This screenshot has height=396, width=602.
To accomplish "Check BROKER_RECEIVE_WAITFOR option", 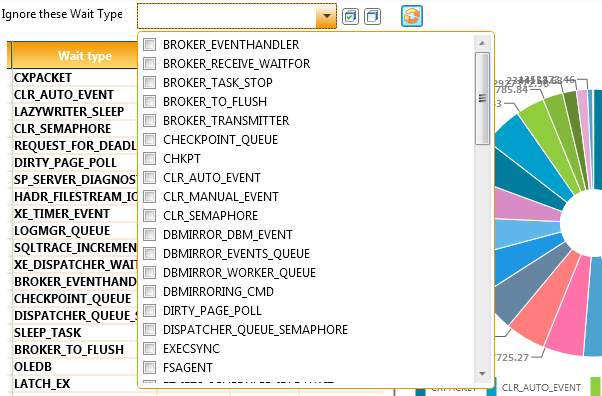I will [x=149, y=63].
